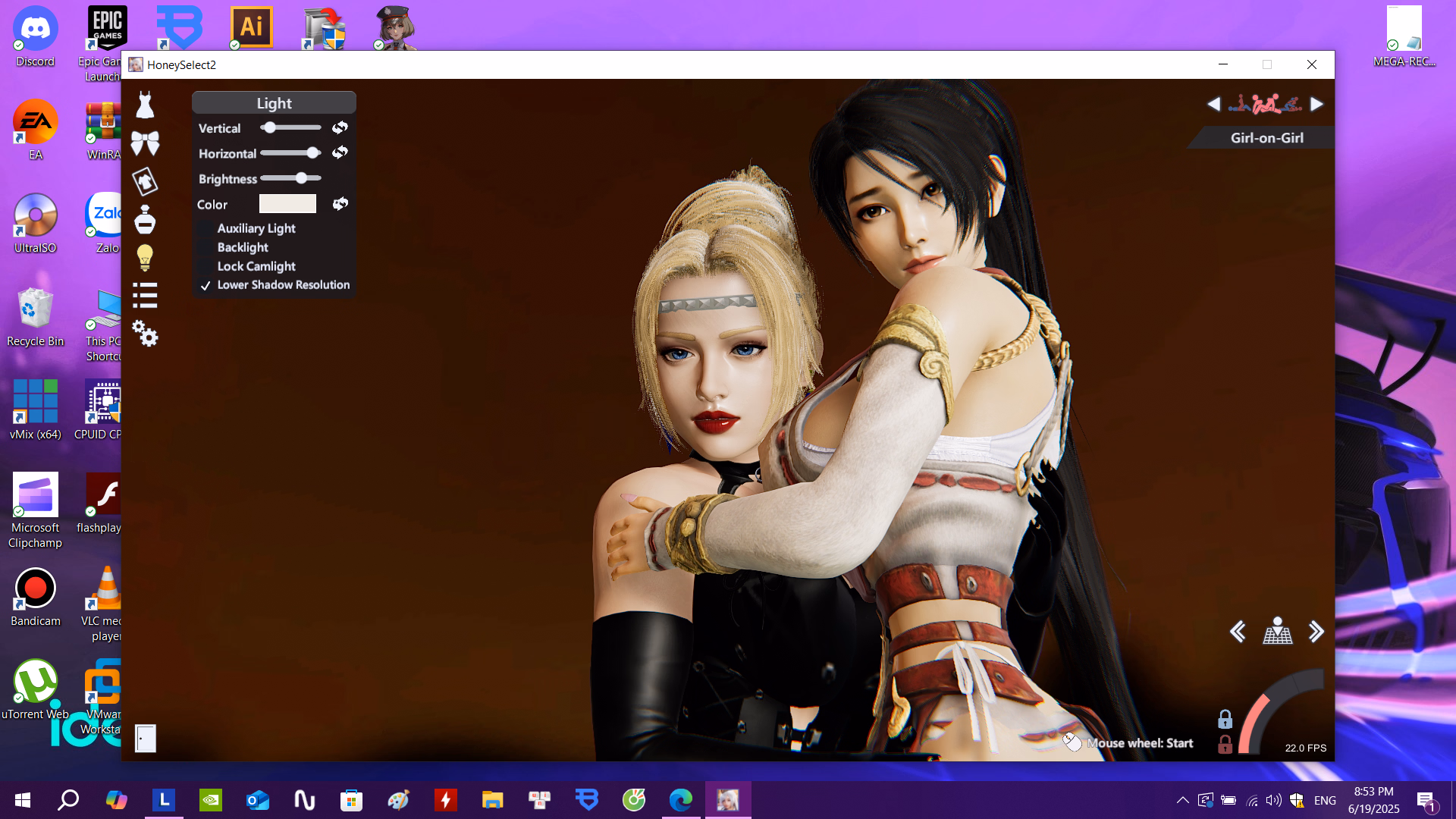The width and height of the screenshot is (1456, 819).
Task: Toggle the upper gauge lock icon
Action: point(1225,719)
